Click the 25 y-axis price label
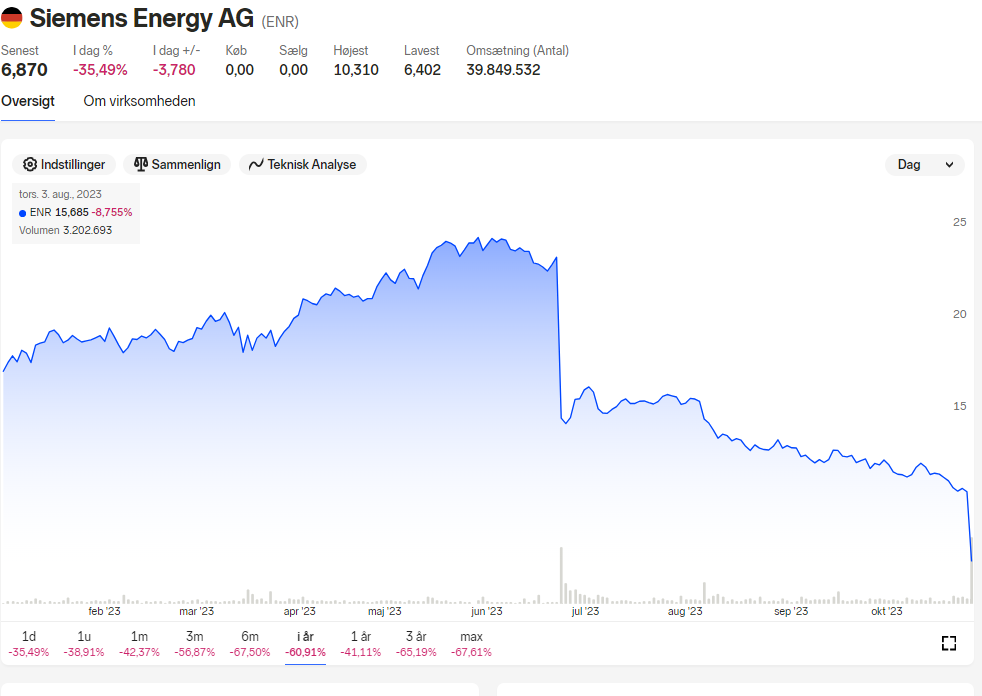The height and width of the screenshot is (696, 982). [959, 222]
